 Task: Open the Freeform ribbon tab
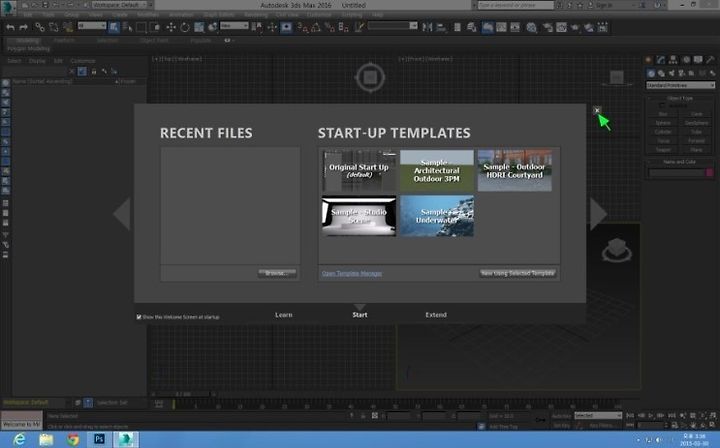(x=64, y=40)
